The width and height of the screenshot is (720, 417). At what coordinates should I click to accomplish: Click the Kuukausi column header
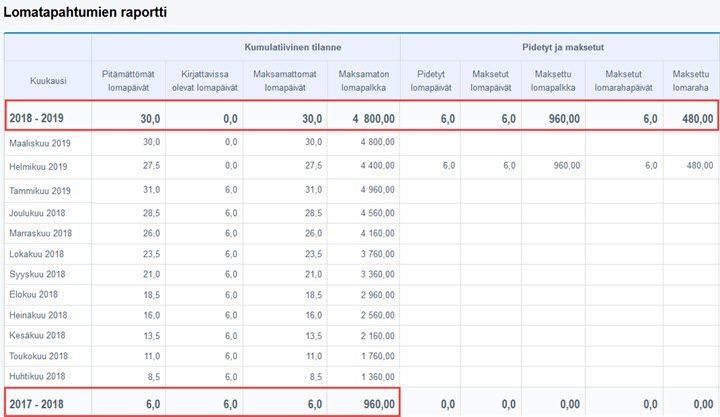47,79
